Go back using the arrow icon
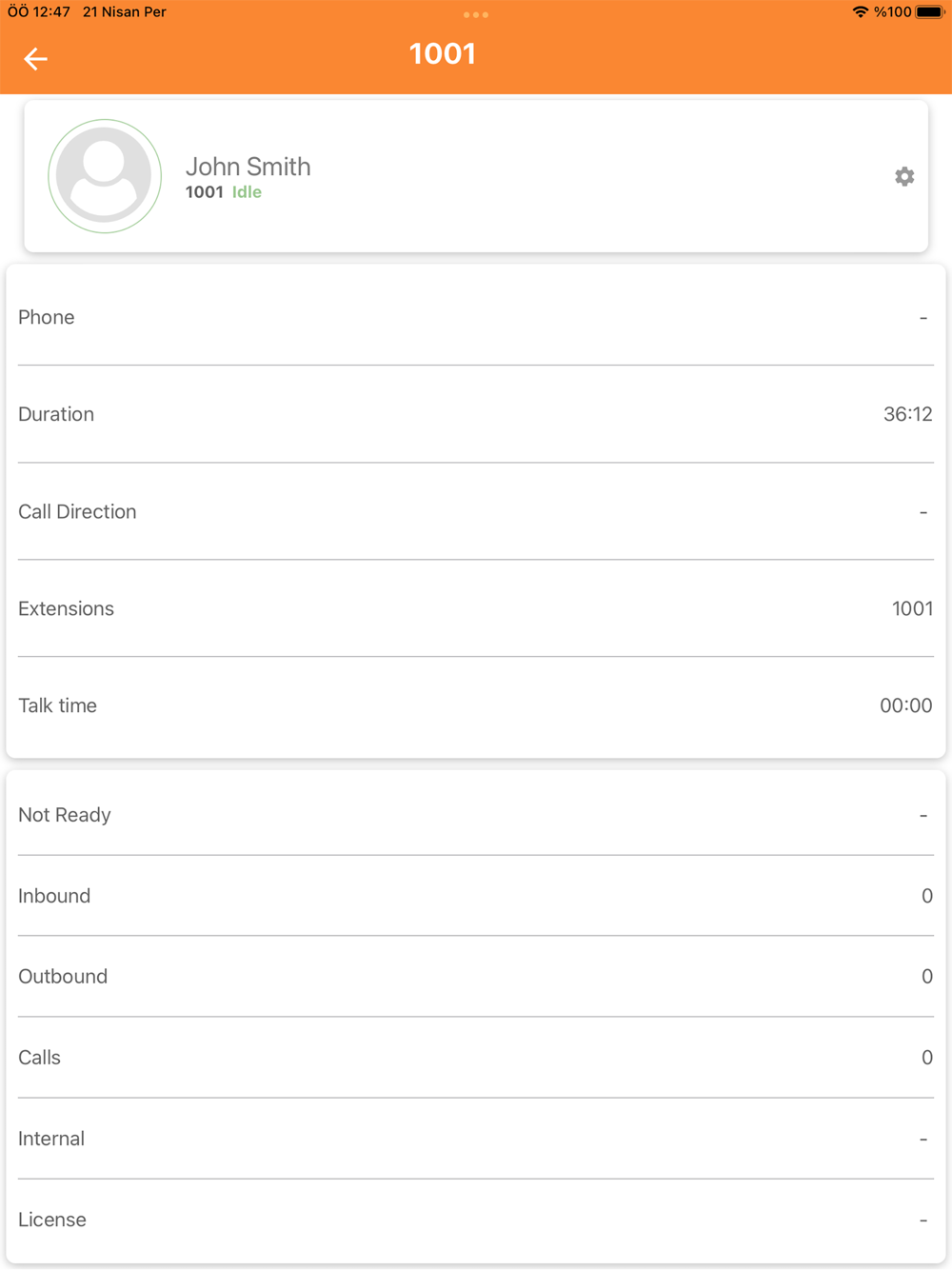Image resolution: width=952 pixels, height=1270 pixels. 35,59
